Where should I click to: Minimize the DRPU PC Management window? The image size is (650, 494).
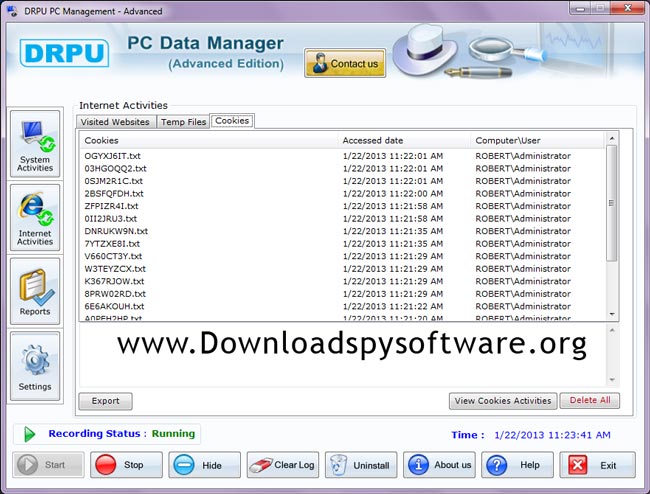point(580,8)
